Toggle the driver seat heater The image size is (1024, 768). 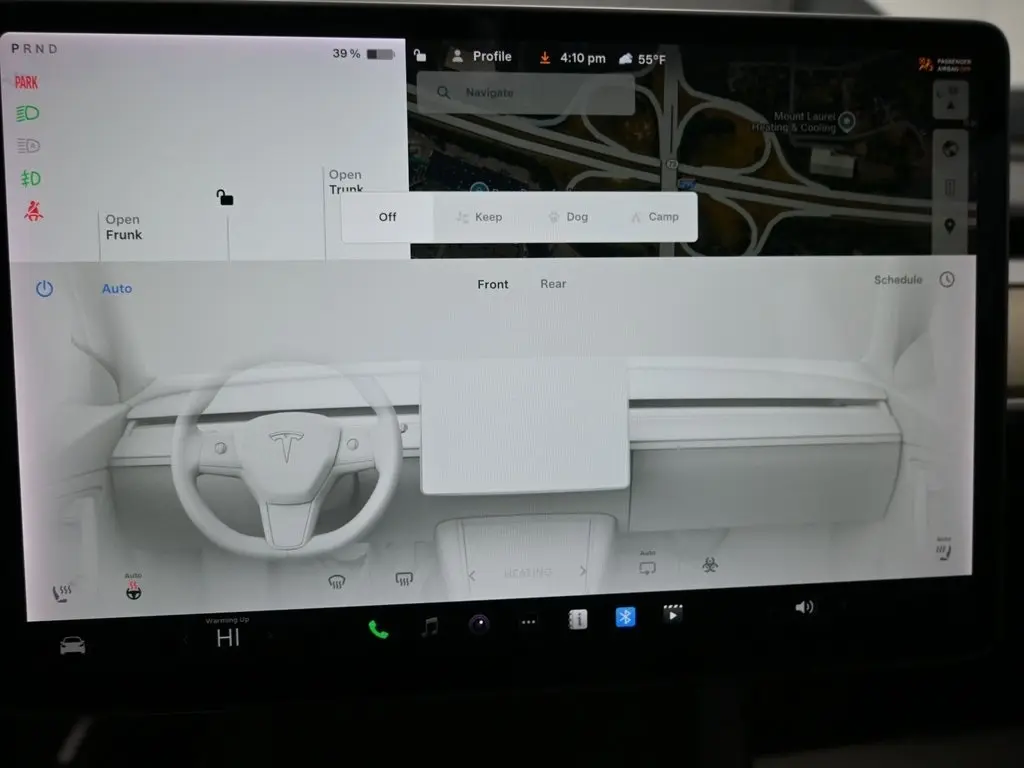pos(61,594)
